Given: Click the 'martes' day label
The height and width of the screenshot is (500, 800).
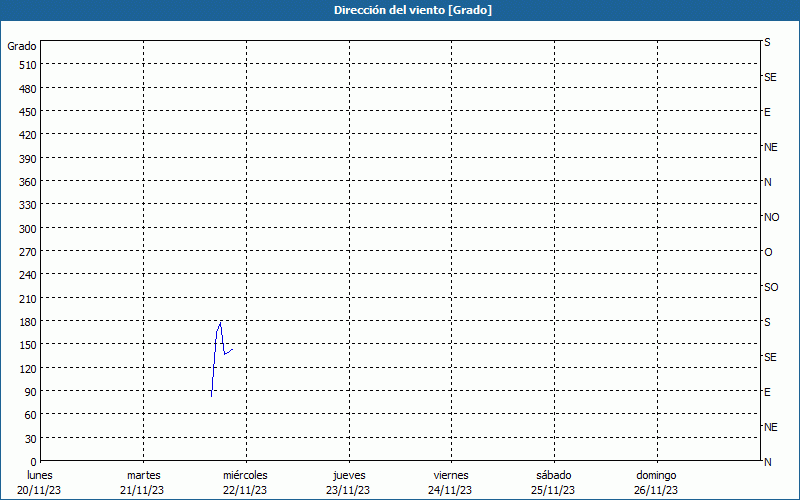Looking at the screenshot, I should pos(144,475).
